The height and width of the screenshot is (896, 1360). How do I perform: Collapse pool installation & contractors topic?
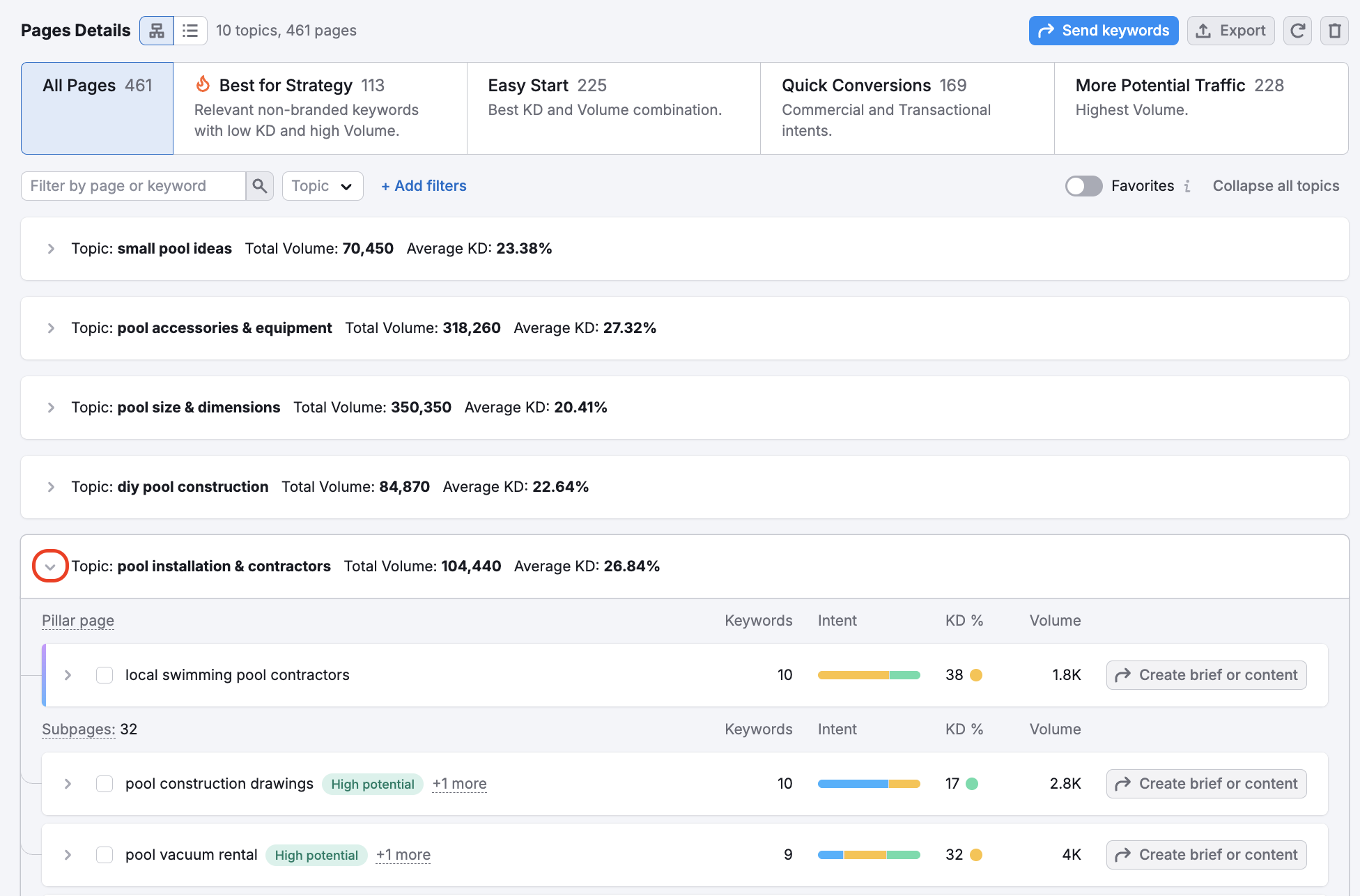(x=50, y=566)
